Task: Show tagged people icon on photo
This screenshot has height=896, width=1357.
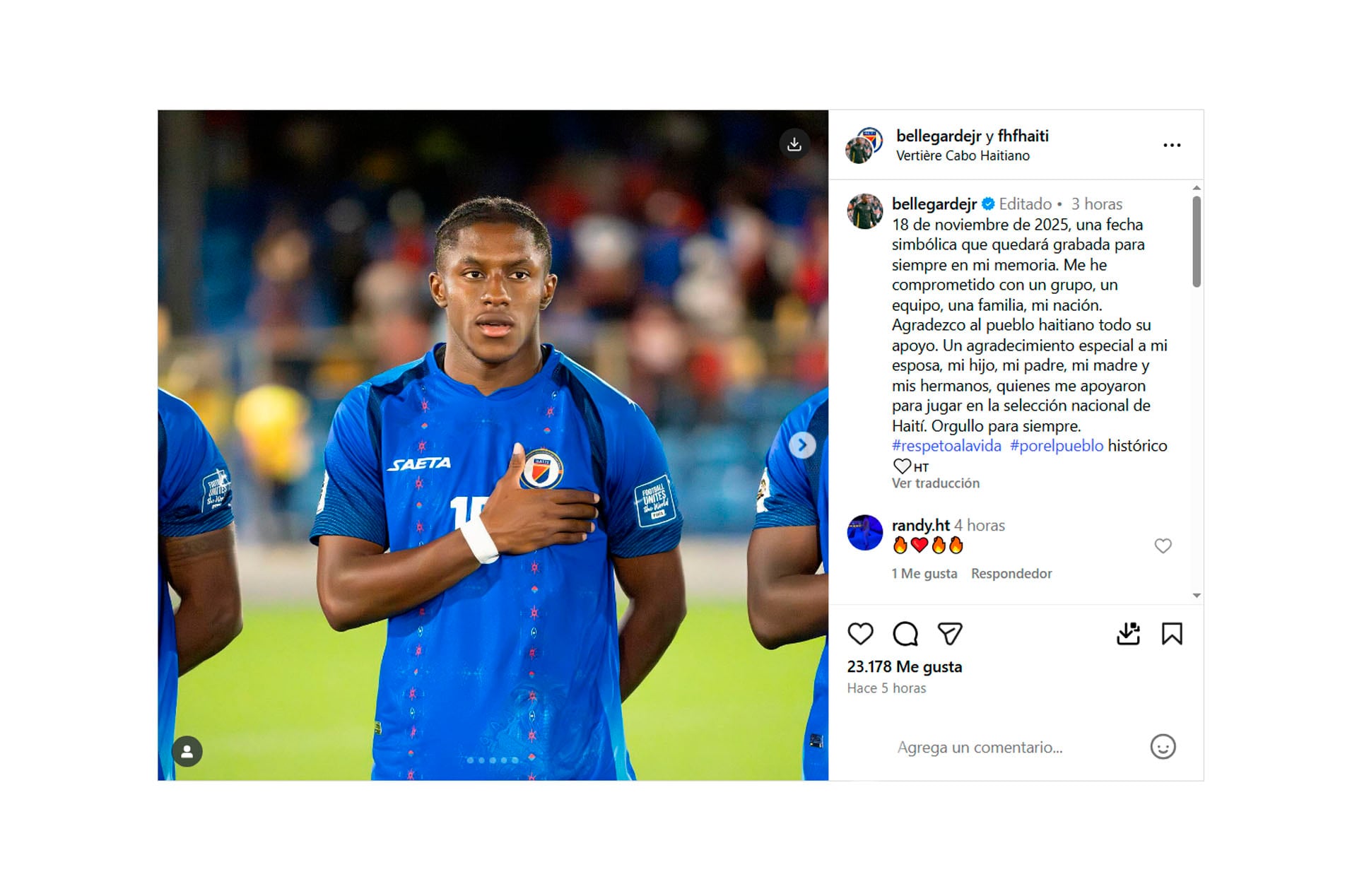Action: [187, 751]
